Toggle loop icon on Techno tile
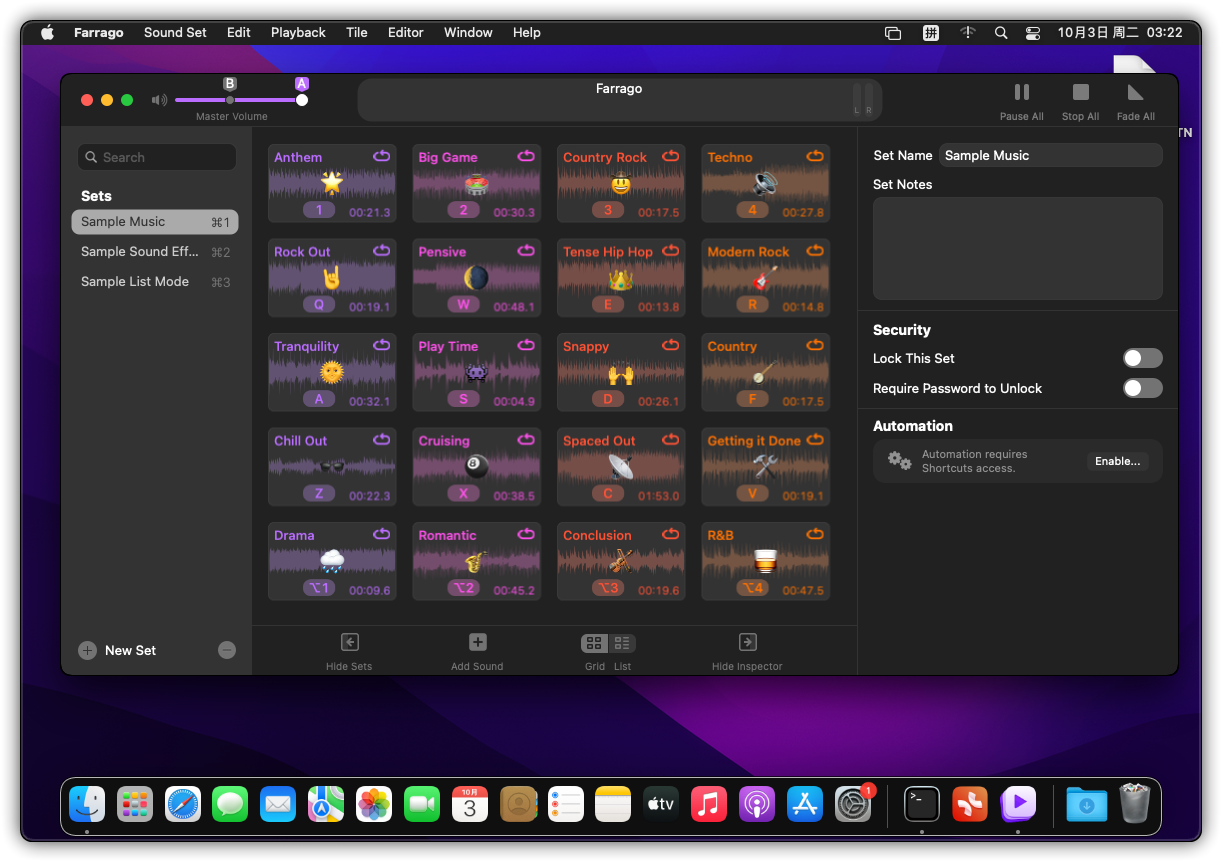Screen dimensions: 1222x862 (x=815, y=156)
